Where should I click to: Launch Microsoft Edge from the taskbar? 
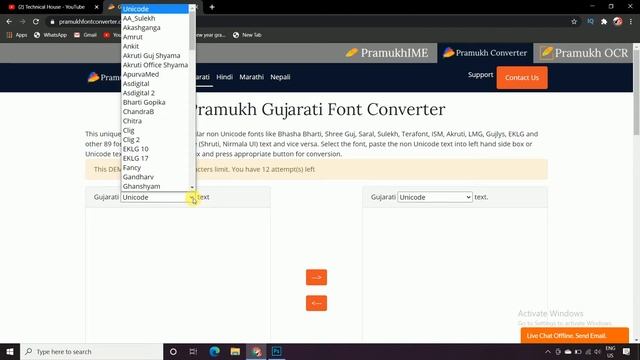tap(214, 351)
